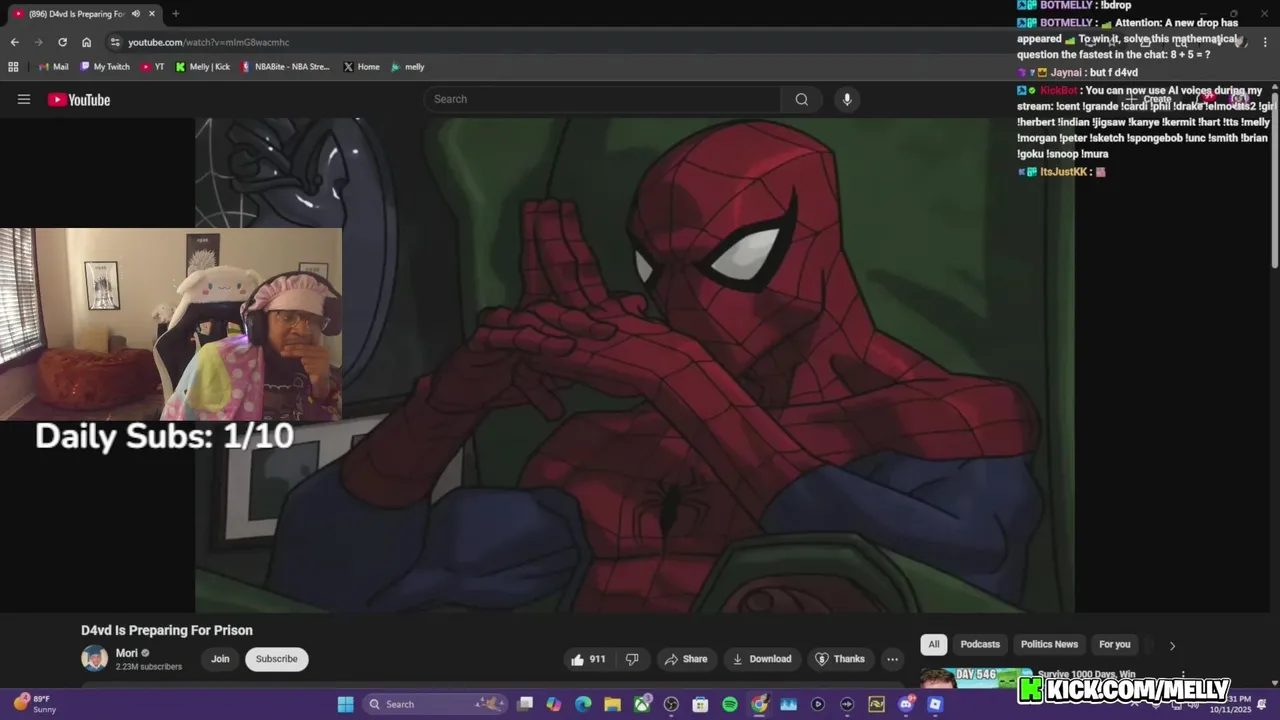Share the video
The height and width of the screenshot is (720, 1280).
pyautogui.click(x=686, y=659)
